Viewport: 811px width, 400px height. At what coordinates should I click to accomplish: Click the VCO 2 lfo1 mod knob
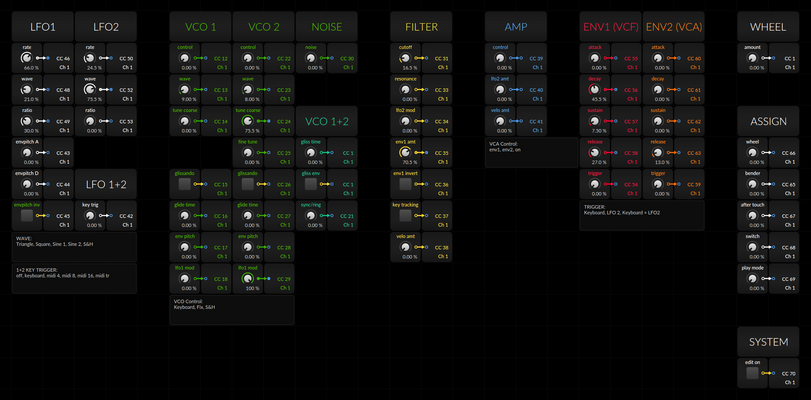pyautogui.click(x=248, y=278)
